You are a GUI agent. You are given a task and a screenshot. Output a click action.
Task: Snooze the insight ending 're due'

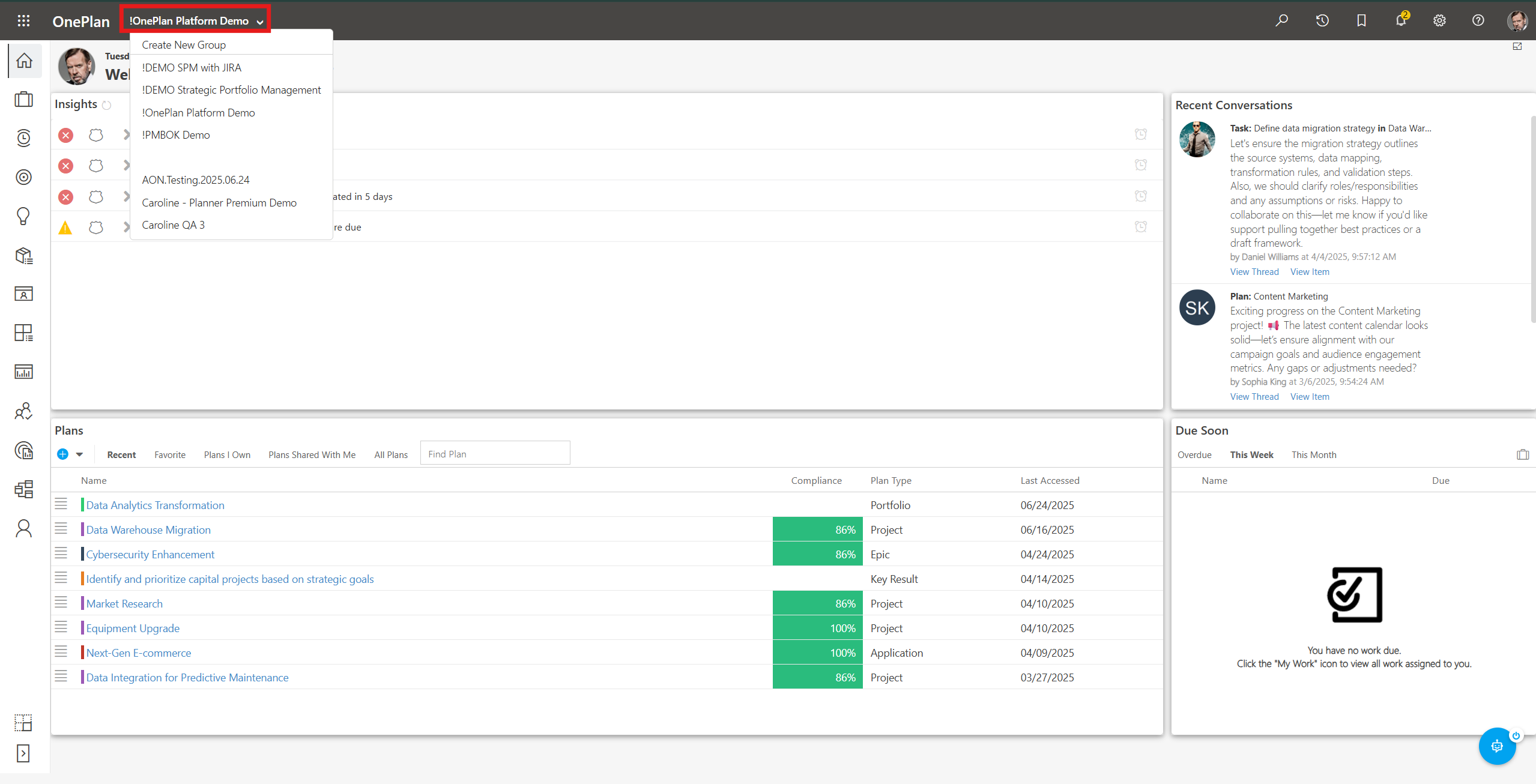point(1141,226)
